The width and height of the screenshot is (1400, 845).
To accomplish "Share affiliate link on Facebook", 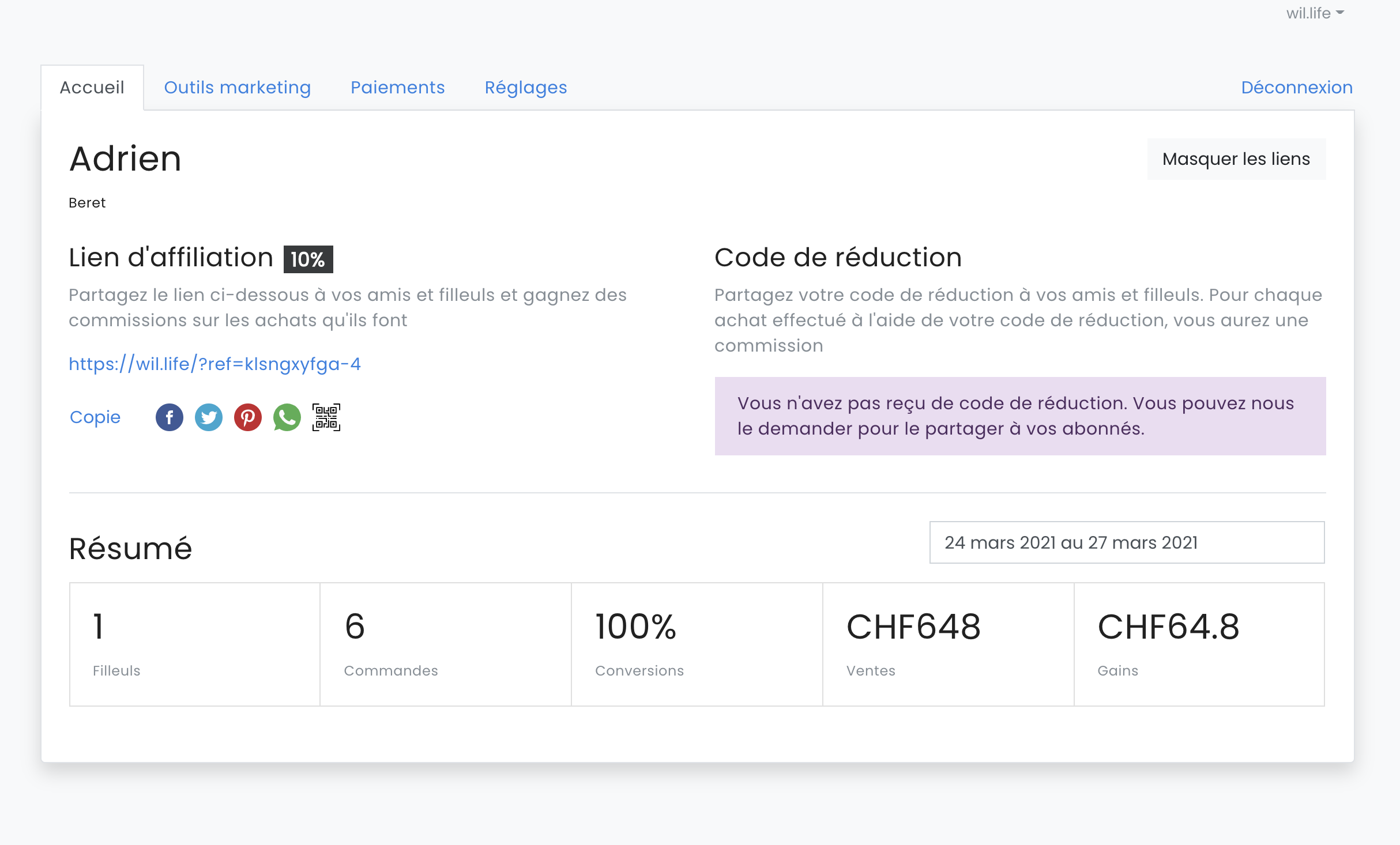I will 169,417.
